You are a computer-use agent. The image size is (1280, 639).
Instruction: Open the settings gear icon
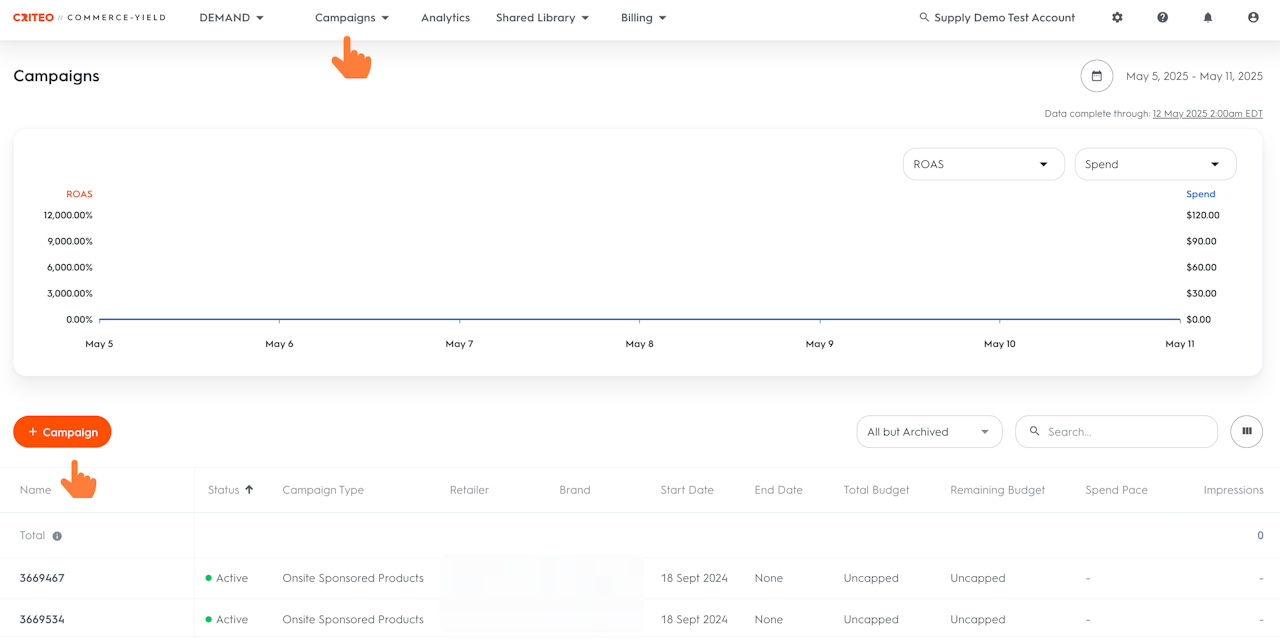click(1117, 18)
